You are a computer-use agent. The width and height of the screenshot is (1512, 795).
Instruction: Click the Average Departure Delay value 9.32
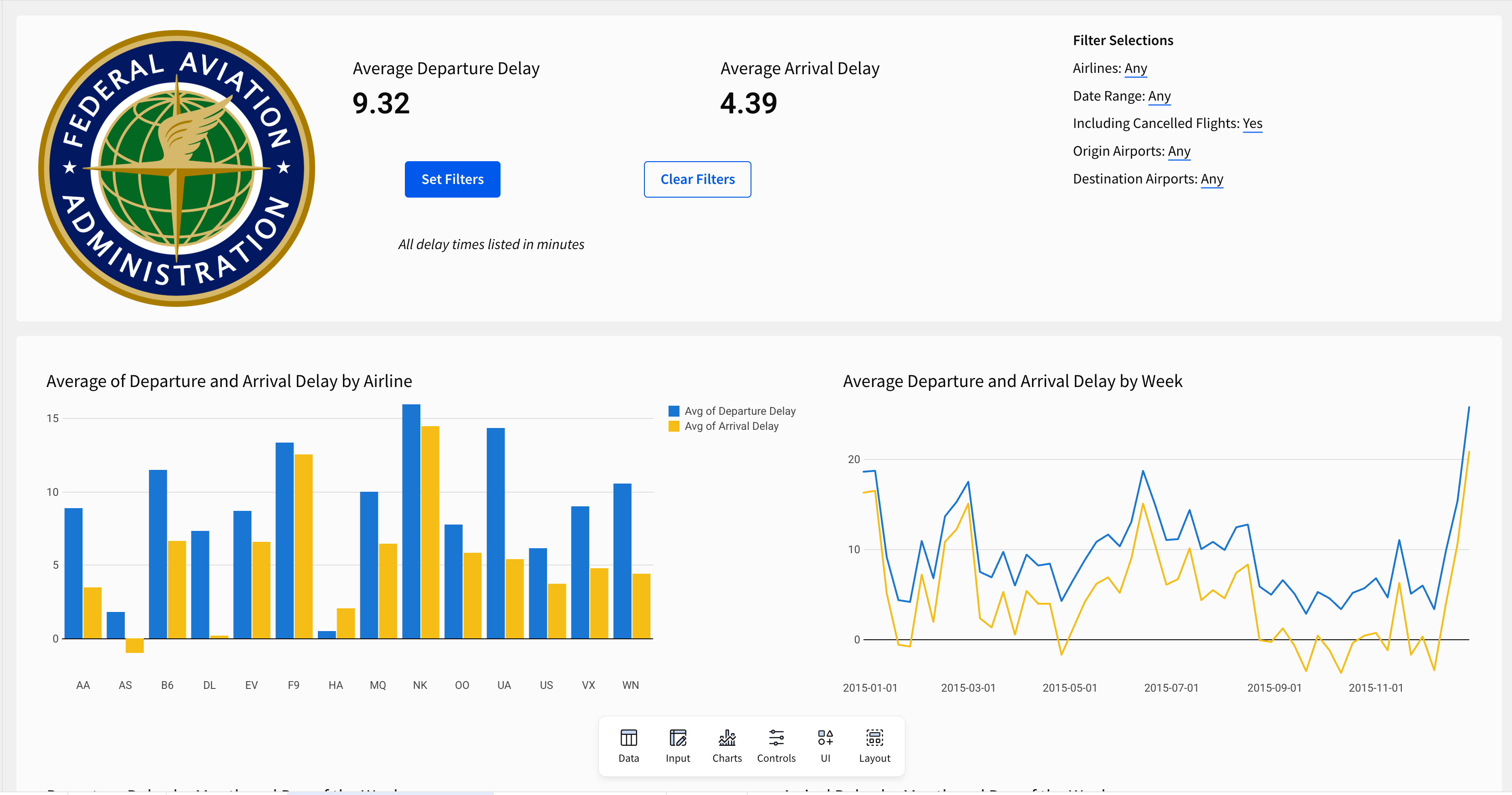tap(381, 104)
